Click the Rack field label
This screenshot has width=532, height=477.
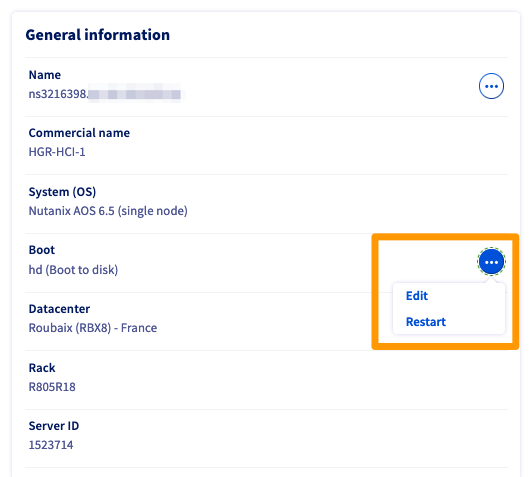click(42, 368)
